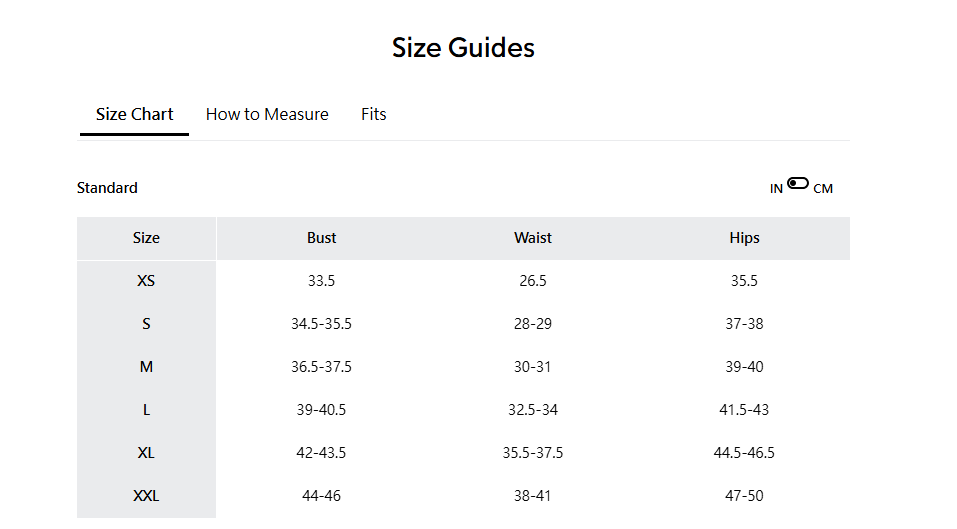The image size is (957, 529).
Task: Open the Fits tab
Action: pyautogui.click(x=374, y=114)
